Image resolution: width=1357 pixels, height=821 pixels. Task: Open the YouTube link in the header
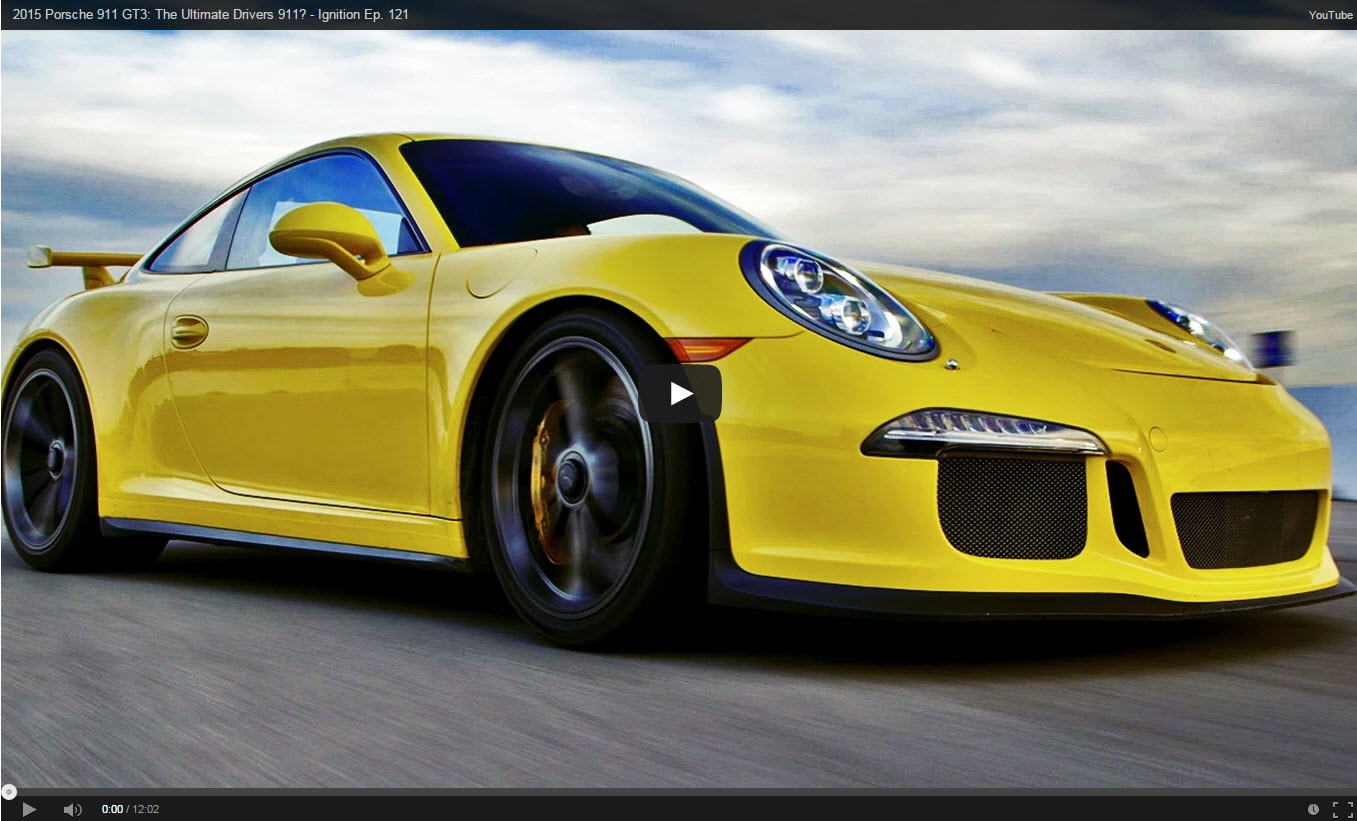[x=1330, y=15]
